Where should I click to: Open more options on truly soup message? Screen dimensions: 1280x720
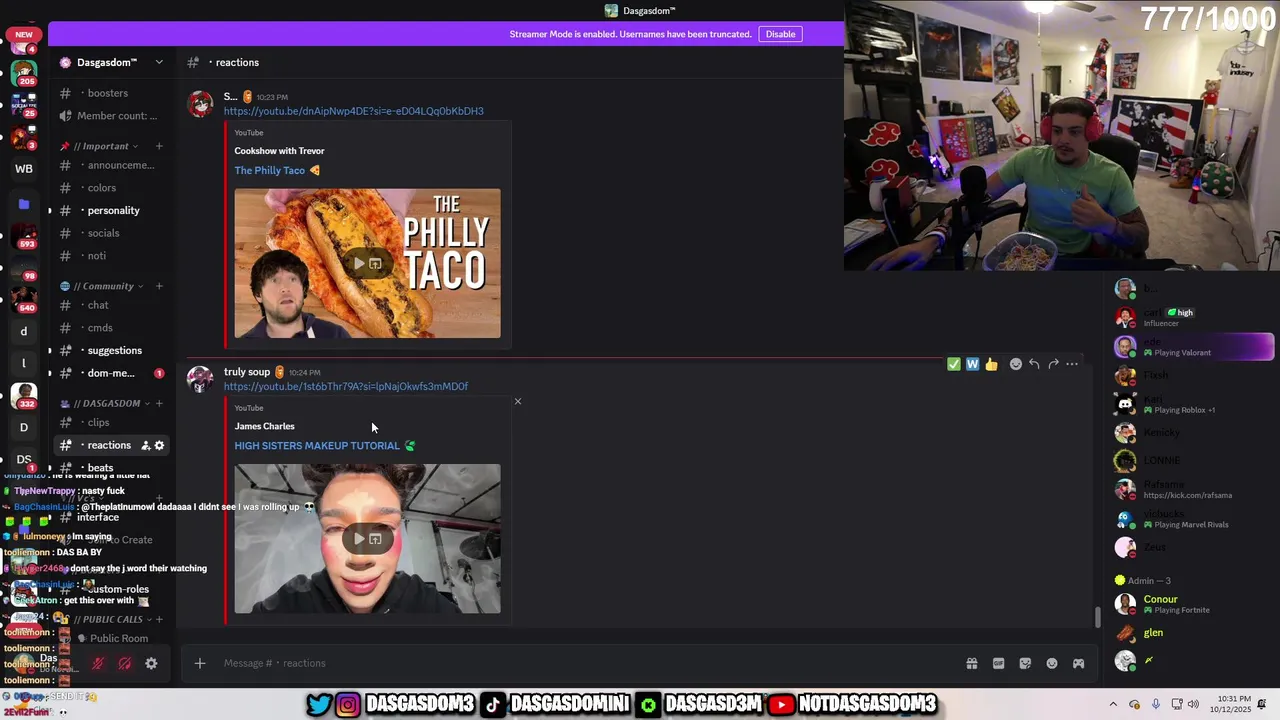tap(1072, 364)
